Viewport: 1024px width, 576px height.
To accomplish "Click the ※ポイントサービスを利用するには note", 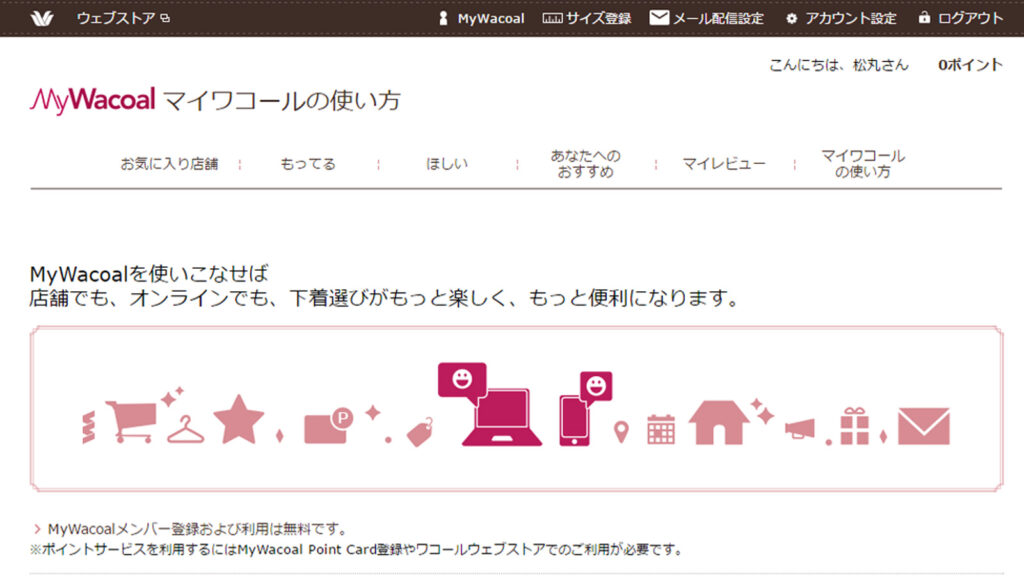I will tap(356, 550).
